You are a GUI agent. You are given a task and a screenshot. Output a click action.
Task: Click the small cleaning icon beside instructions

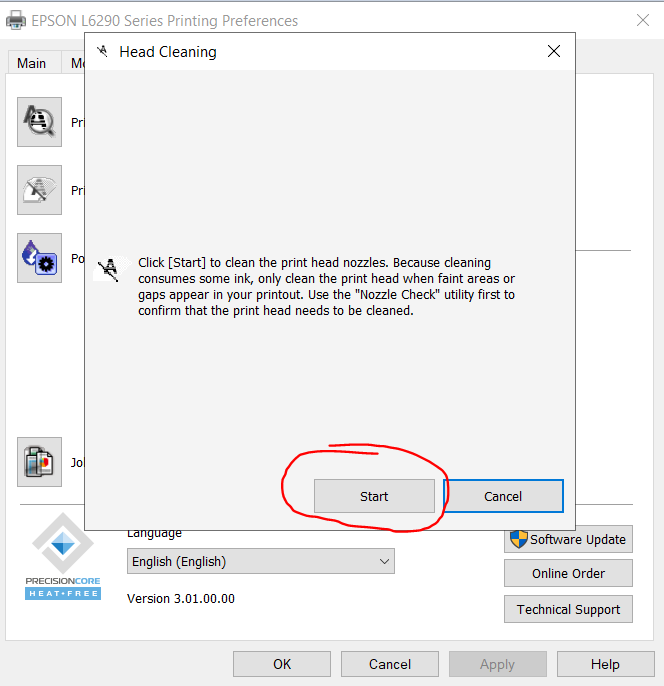click(107, 269)
